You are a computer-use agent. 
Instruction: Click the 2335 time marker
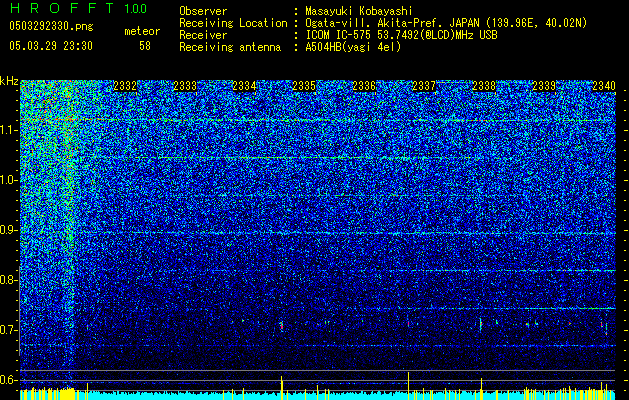click(304, 86)
